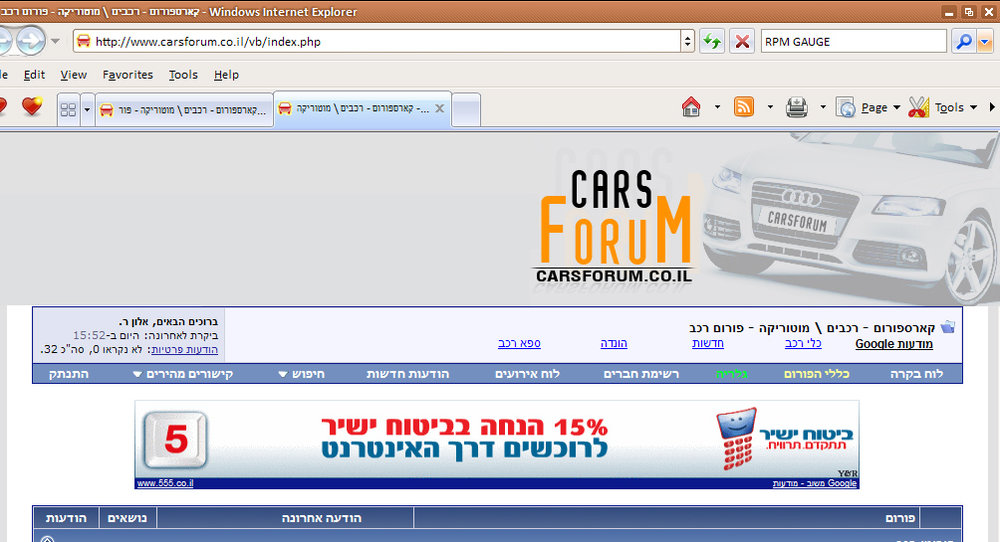Open the Home button dropdown arrow

pyautogui.click(x=717, y=107)
